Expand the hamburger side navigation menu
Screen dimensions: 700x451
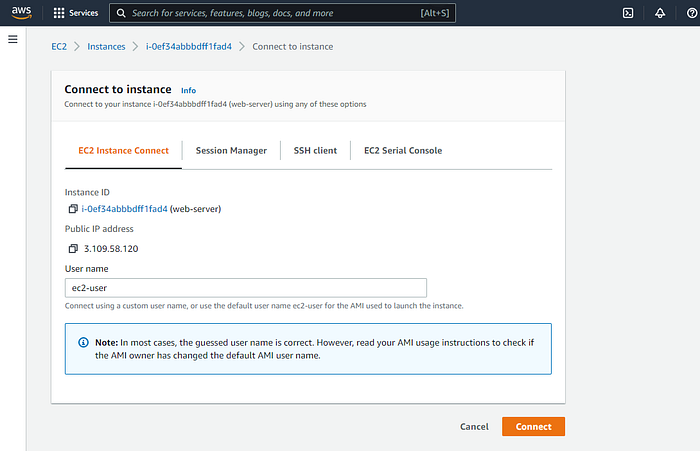point(13,39)
